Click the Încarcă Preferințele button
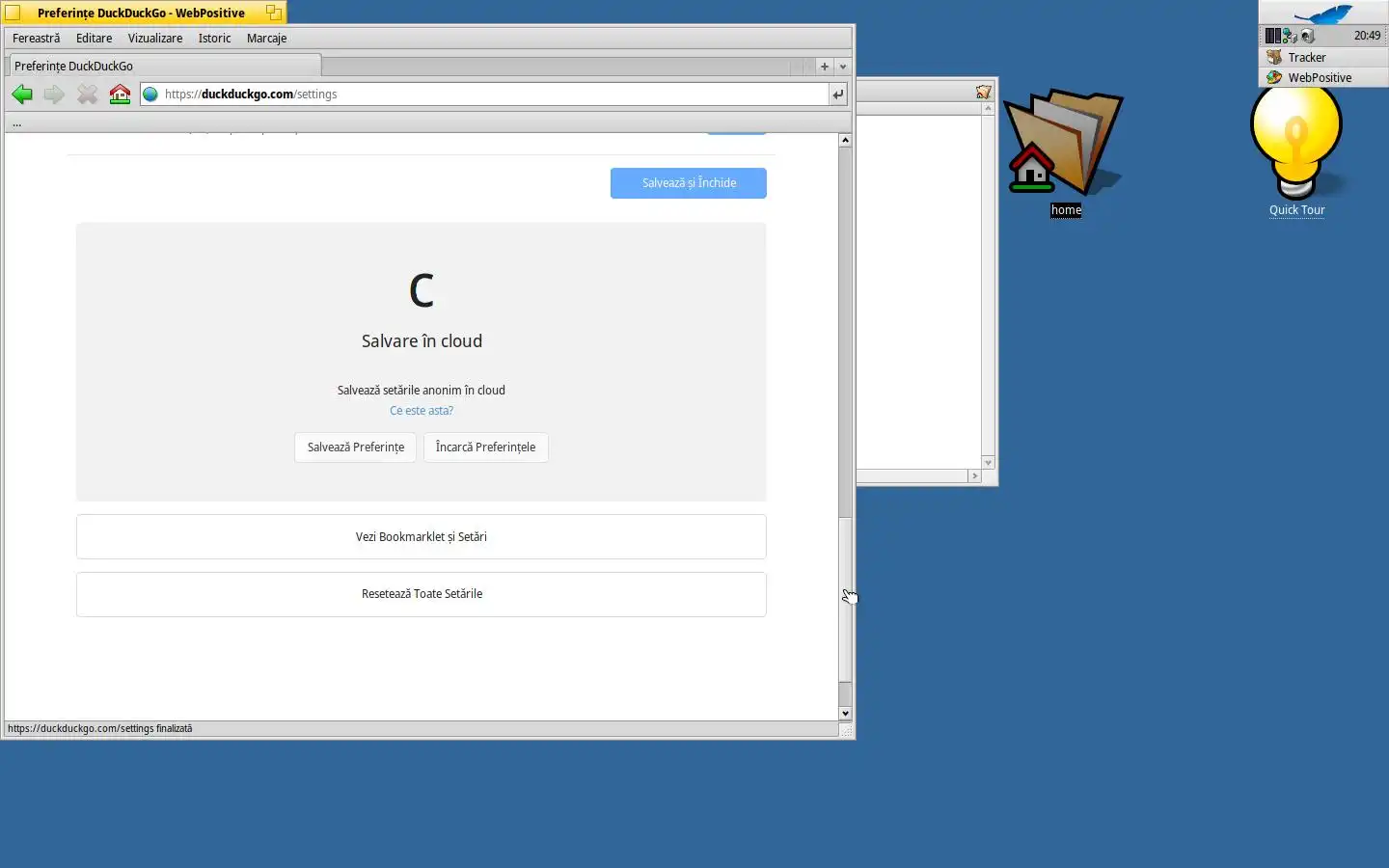The width and height of the screenshot is (1389, 868). [x=485, y=448]
